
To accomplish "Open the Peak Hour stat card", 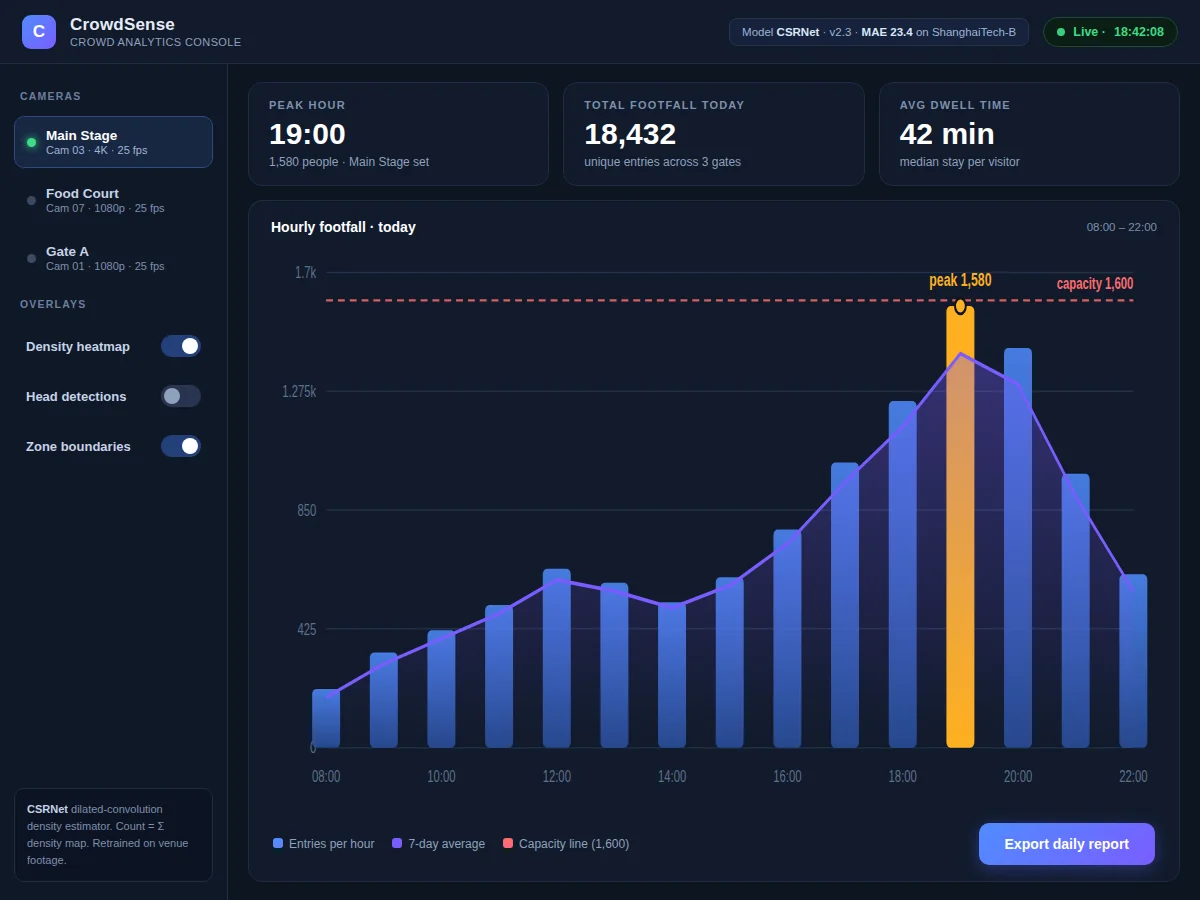I will click(x=398, y=134).
